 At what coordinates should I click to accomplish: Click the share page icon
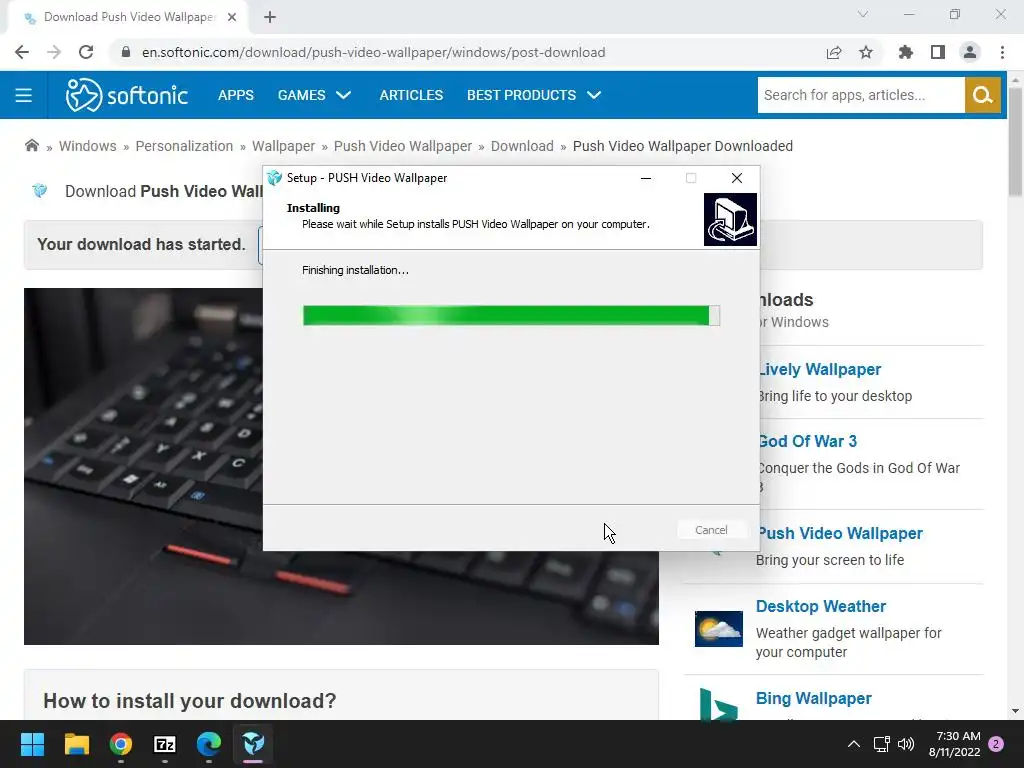tap(833, 52)
